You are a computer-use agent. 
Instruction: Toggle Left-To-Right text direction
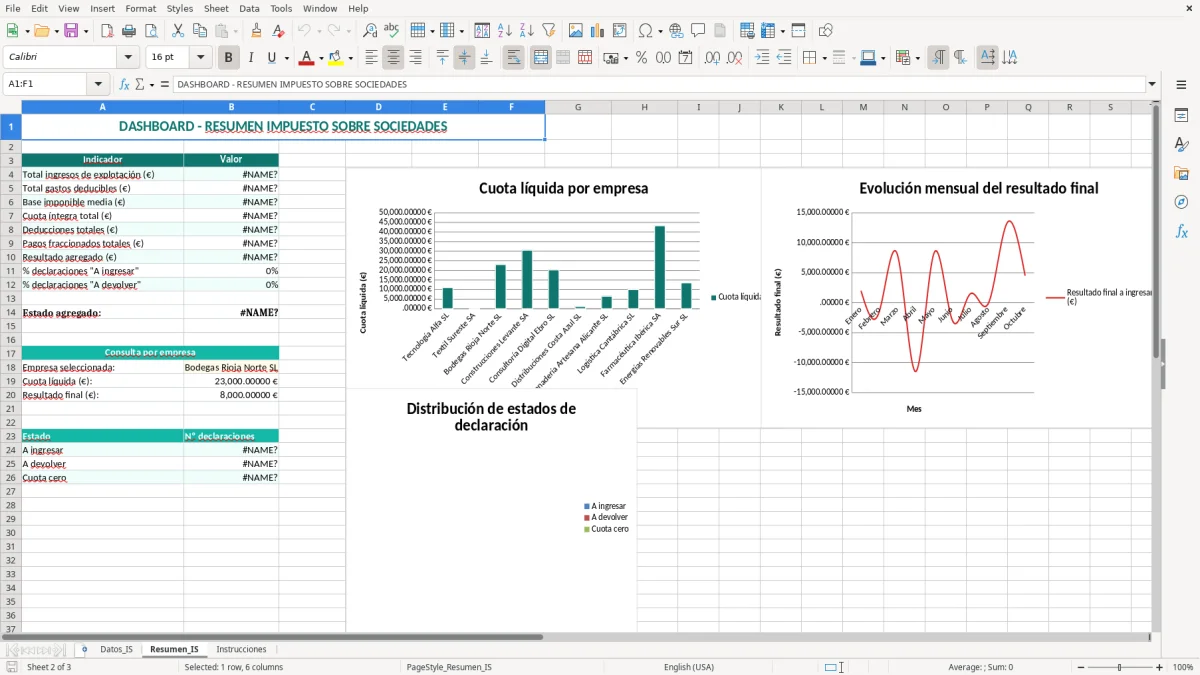tap(938, 58)
